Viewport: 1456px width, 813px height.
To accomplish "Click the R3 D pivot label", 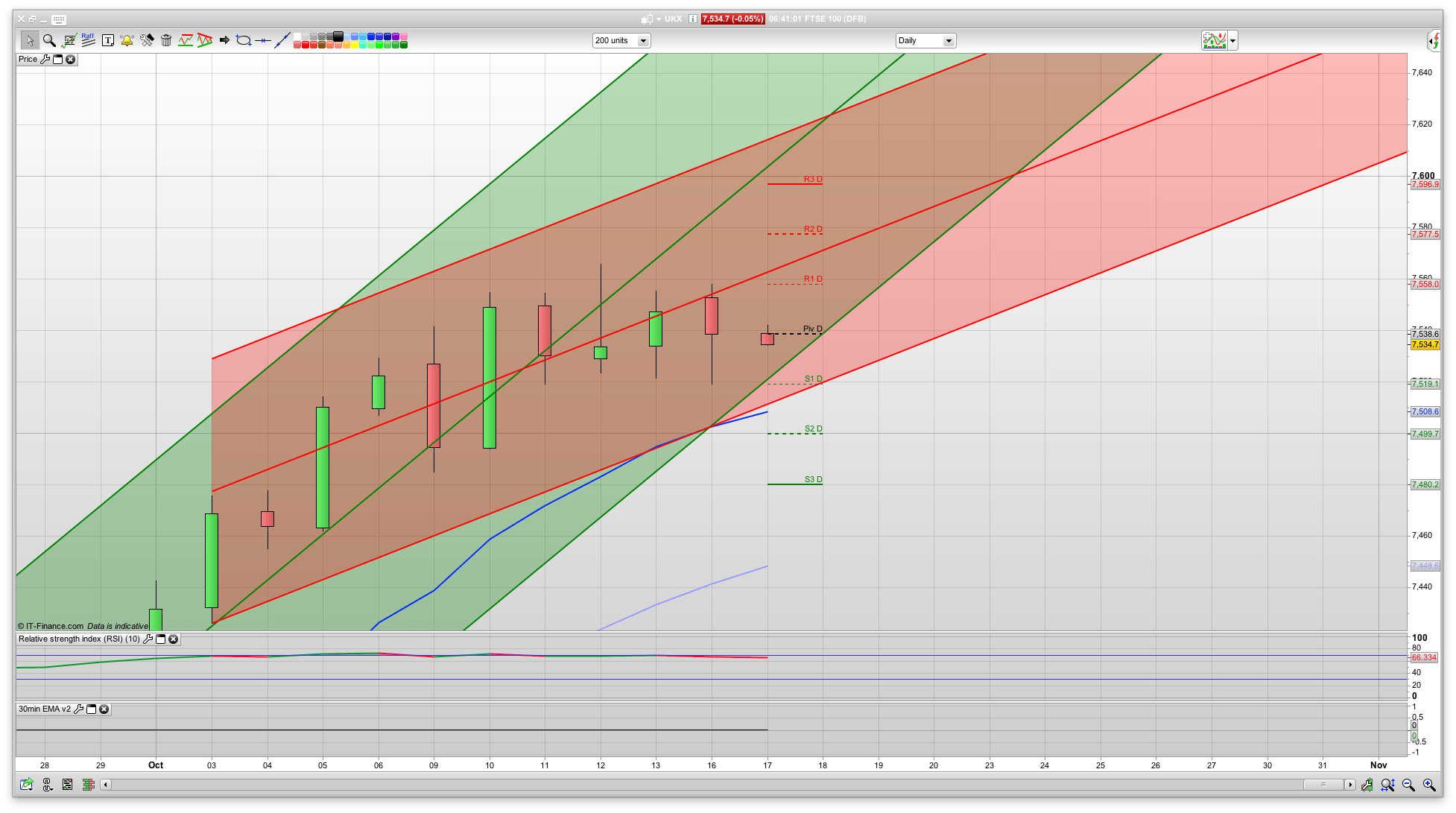I will pyautogui.click(x=813, y=179).
